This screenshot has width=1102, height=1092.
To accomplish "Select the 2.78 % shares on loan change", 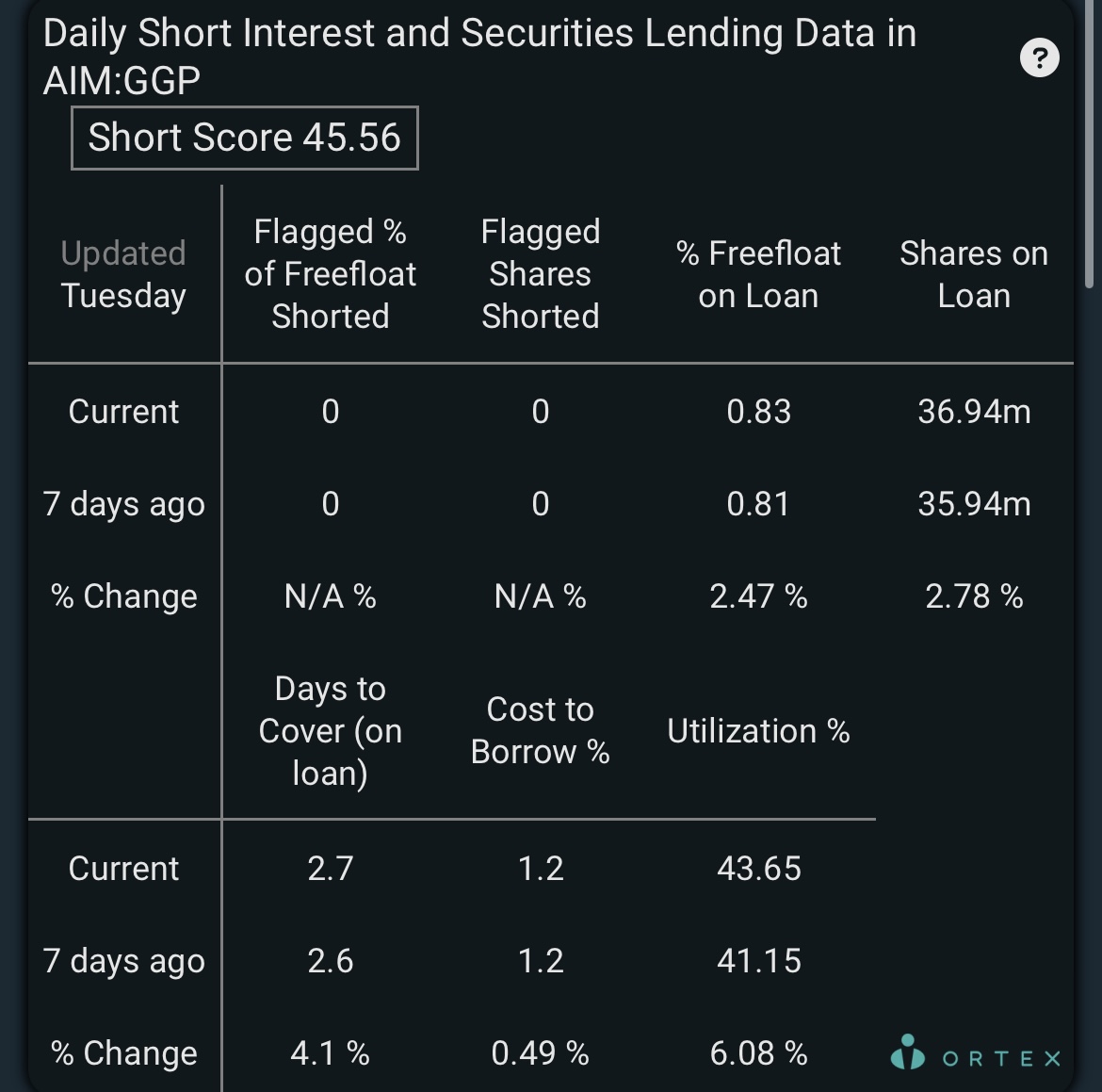I will coord(974,596).
